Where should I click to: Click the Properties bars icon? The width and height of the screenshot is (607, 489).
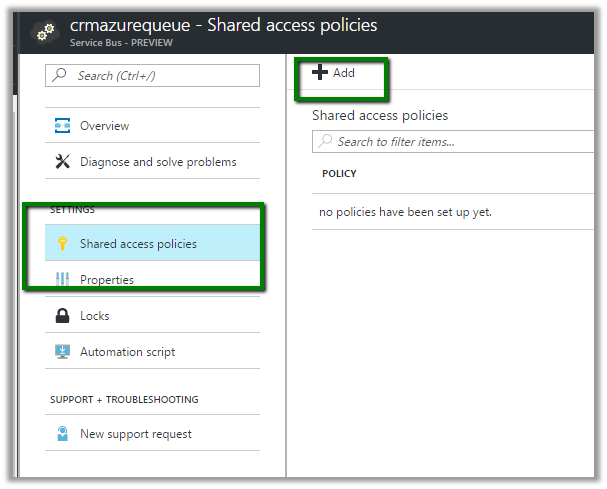click(x=62, y=280)
